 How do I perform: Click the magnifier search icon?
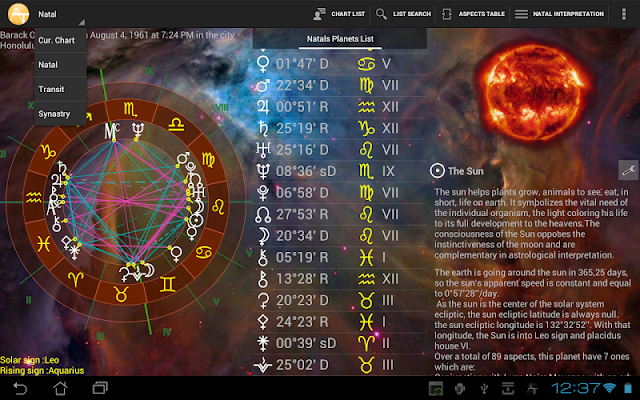click(381, 14)
